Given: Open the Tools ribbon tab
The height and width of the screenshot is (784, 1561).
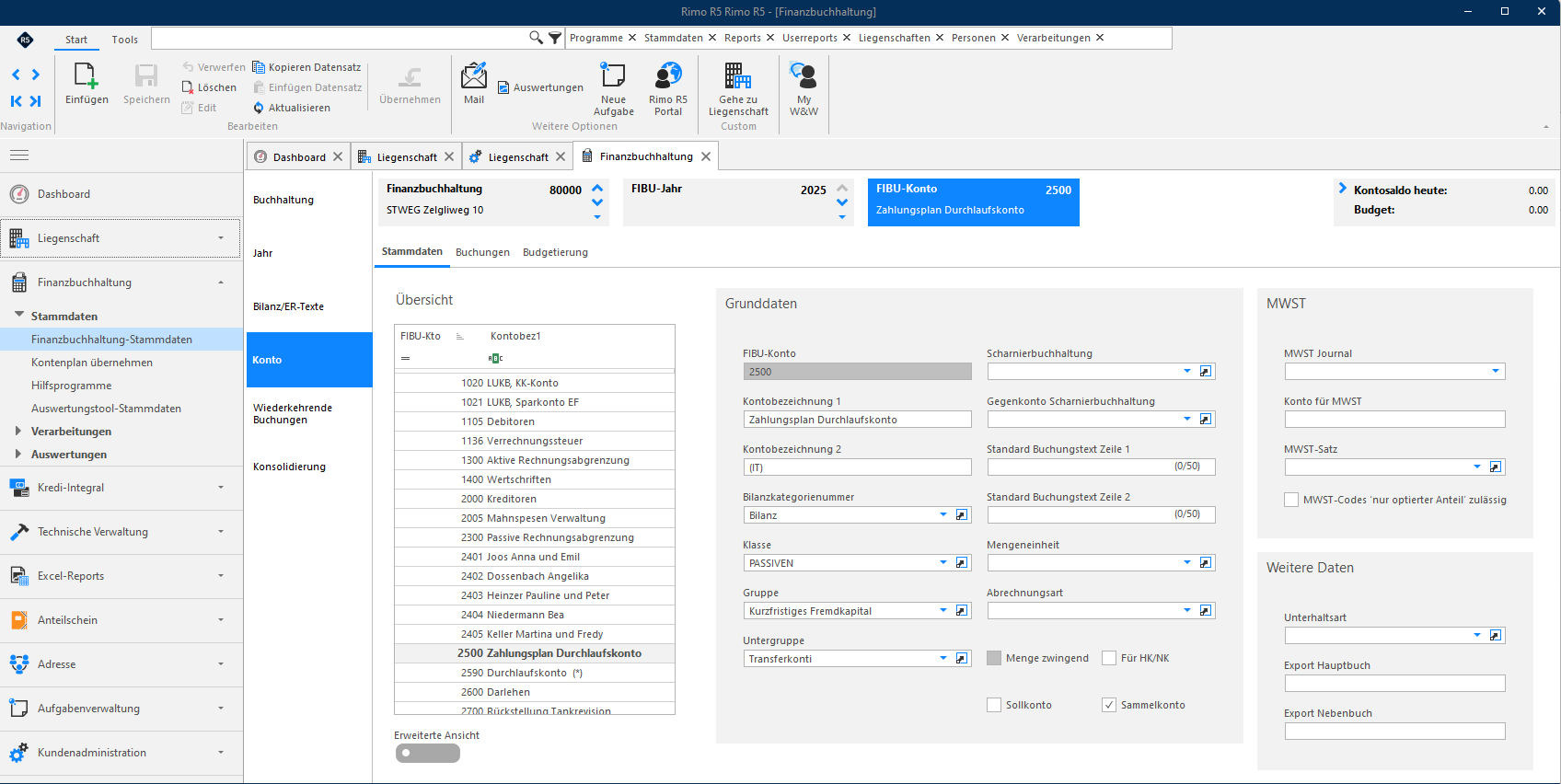Looking at the screenshot, I should 125,40.
